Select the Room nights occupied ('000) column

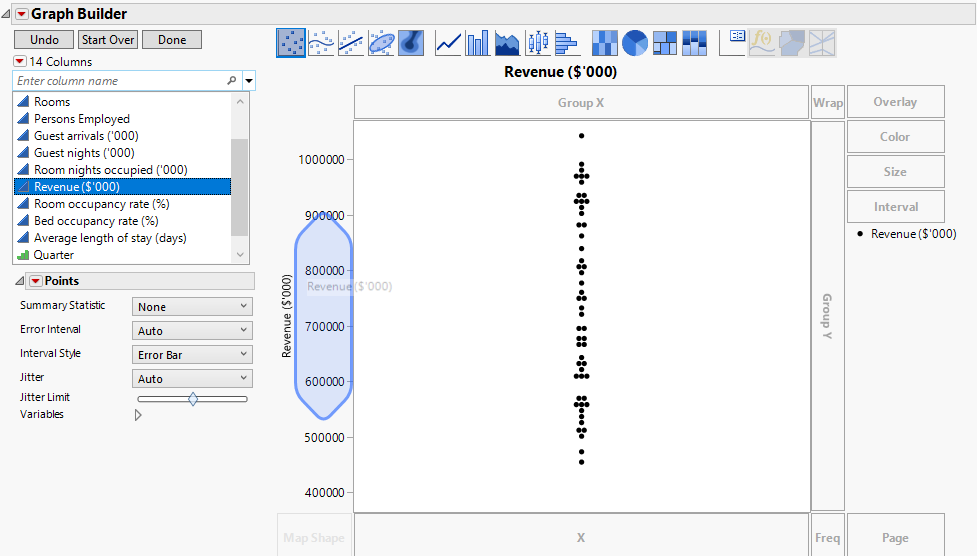(122, 170)
